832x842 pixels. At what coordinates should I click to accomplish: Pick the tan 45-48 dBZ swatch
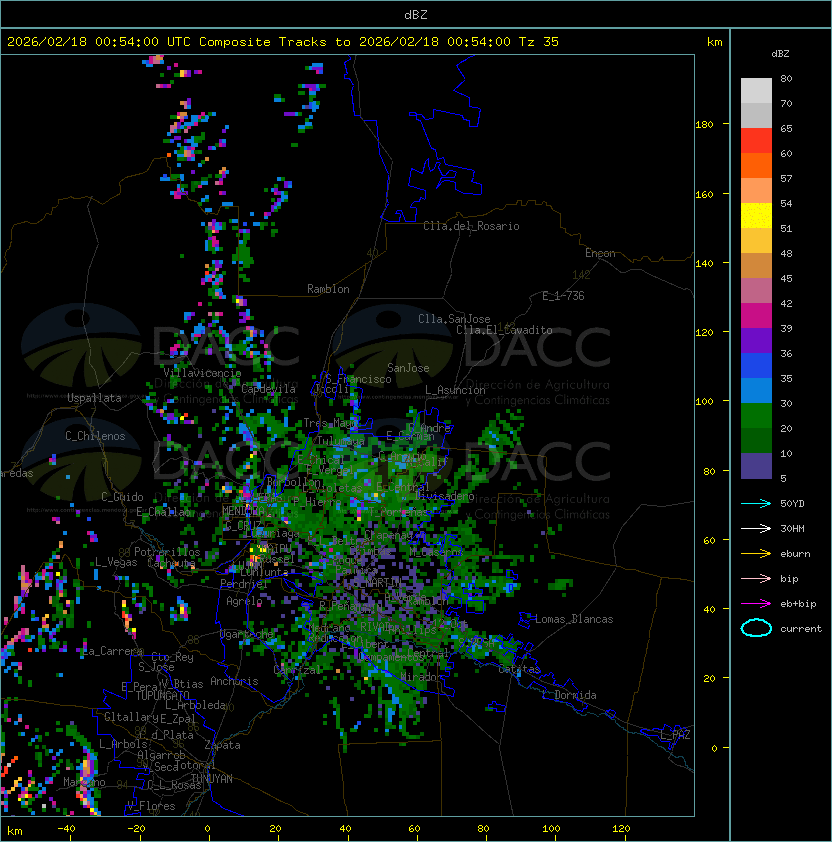[x=756, y=266]
